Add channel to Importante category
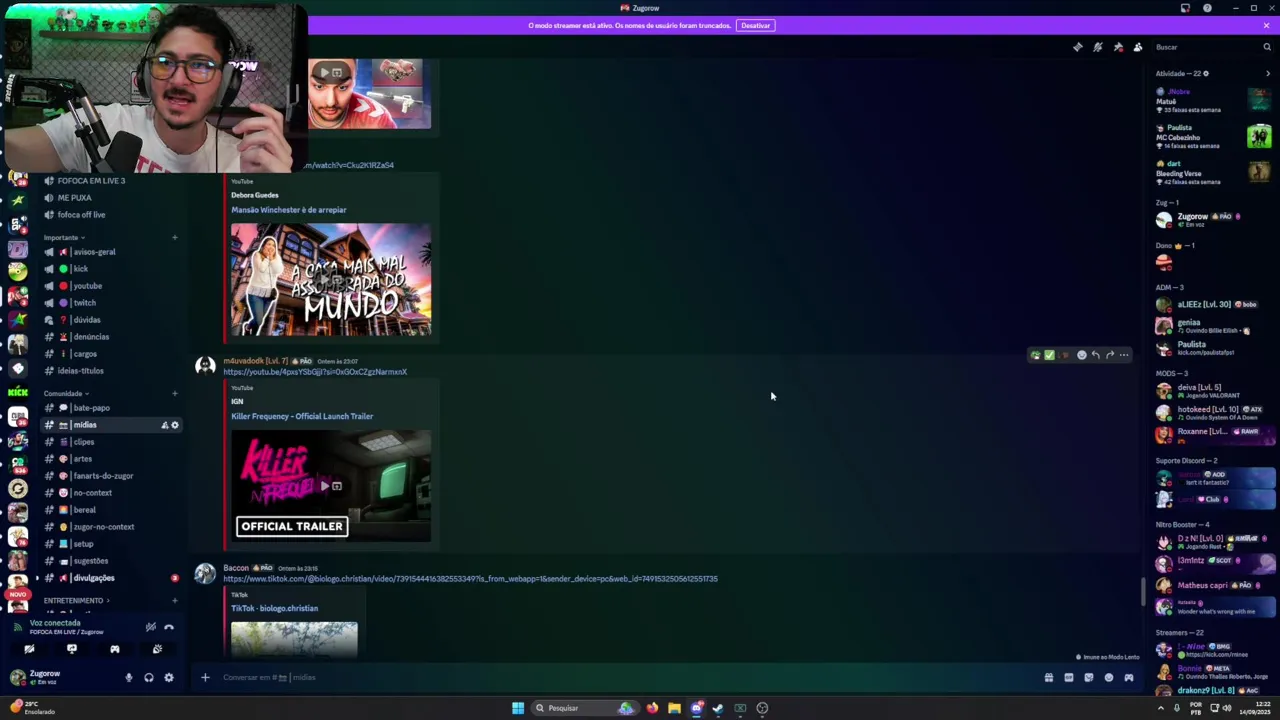 pos(174,238)
